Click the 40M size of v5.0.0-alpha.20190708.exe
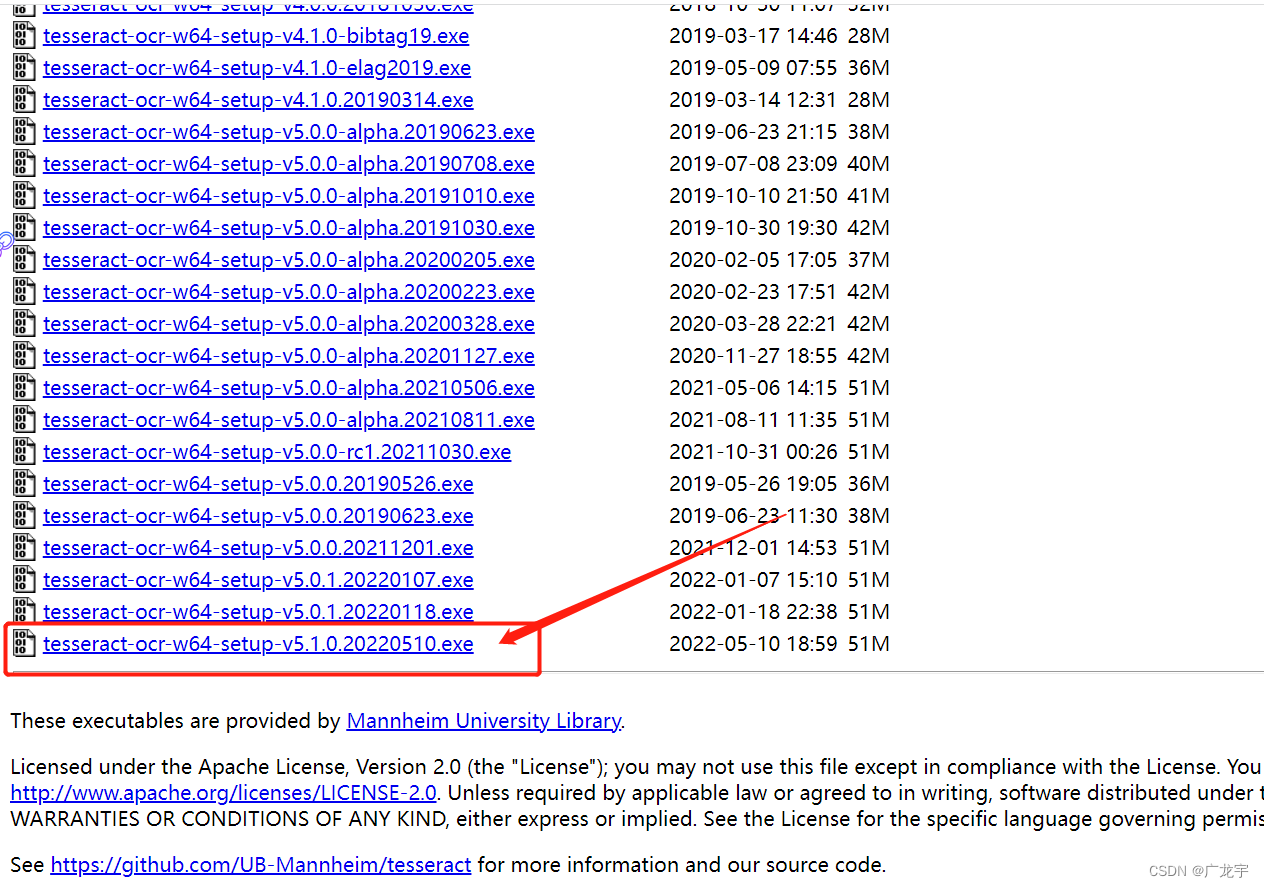This screenshot has height=887, width=1264. pyautogui.click(x=868, y=164)
